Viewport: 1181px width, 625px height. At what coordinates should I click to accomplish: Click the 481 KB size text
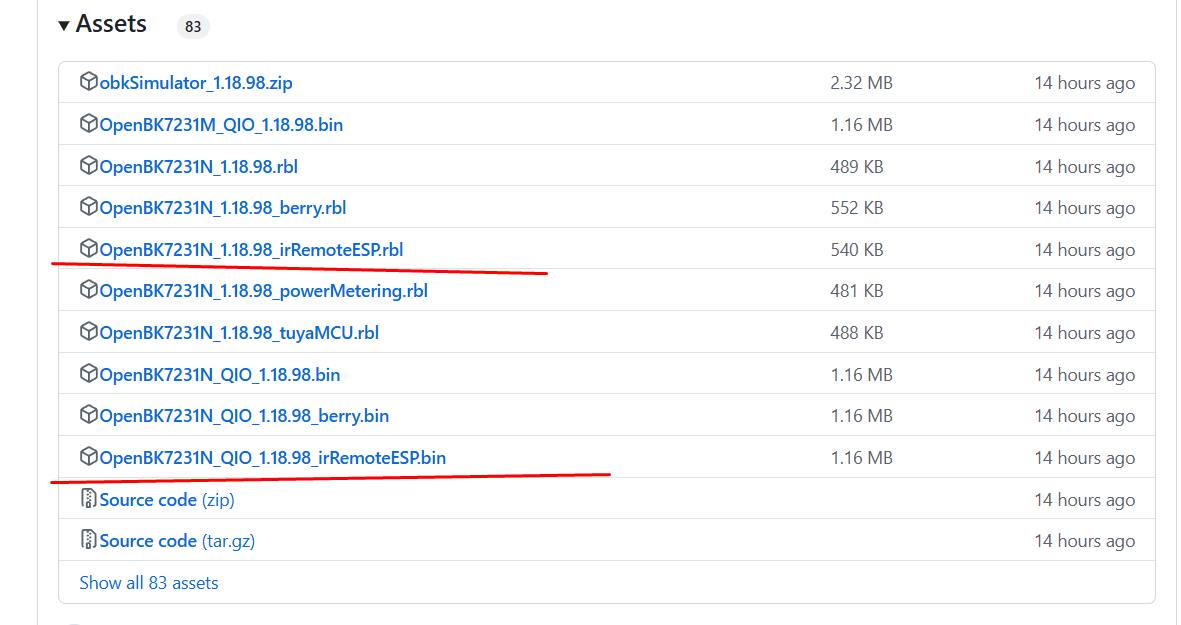857,291
